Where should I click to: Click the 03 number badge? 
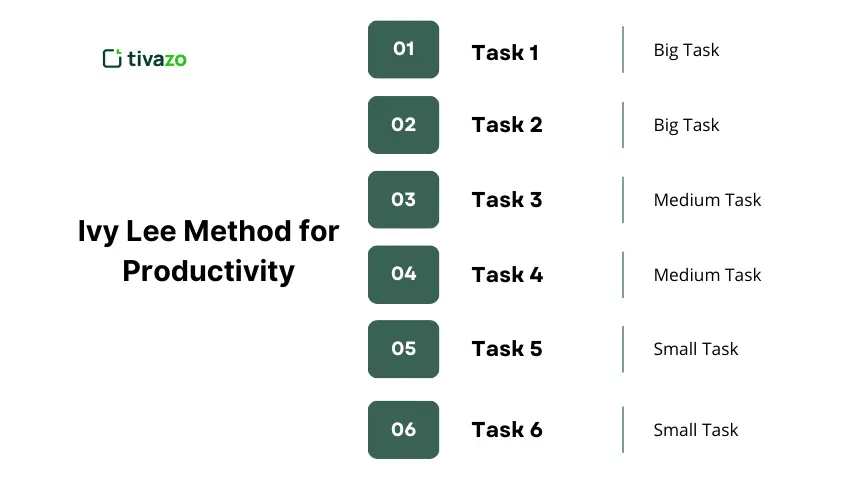[403, 200]
